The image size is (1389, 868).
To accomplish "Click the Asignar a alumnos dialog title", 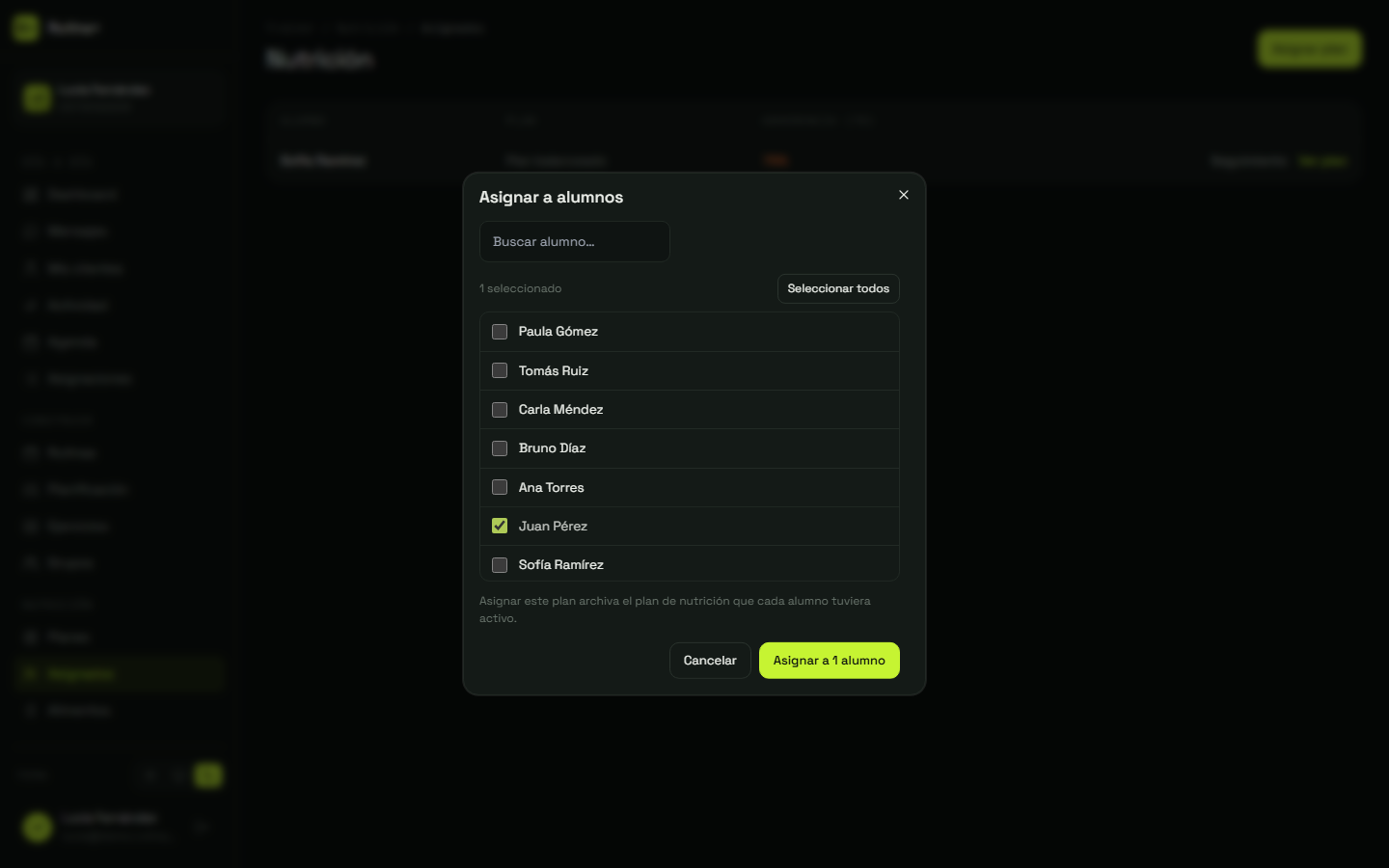I will click(x=552, y=197).
